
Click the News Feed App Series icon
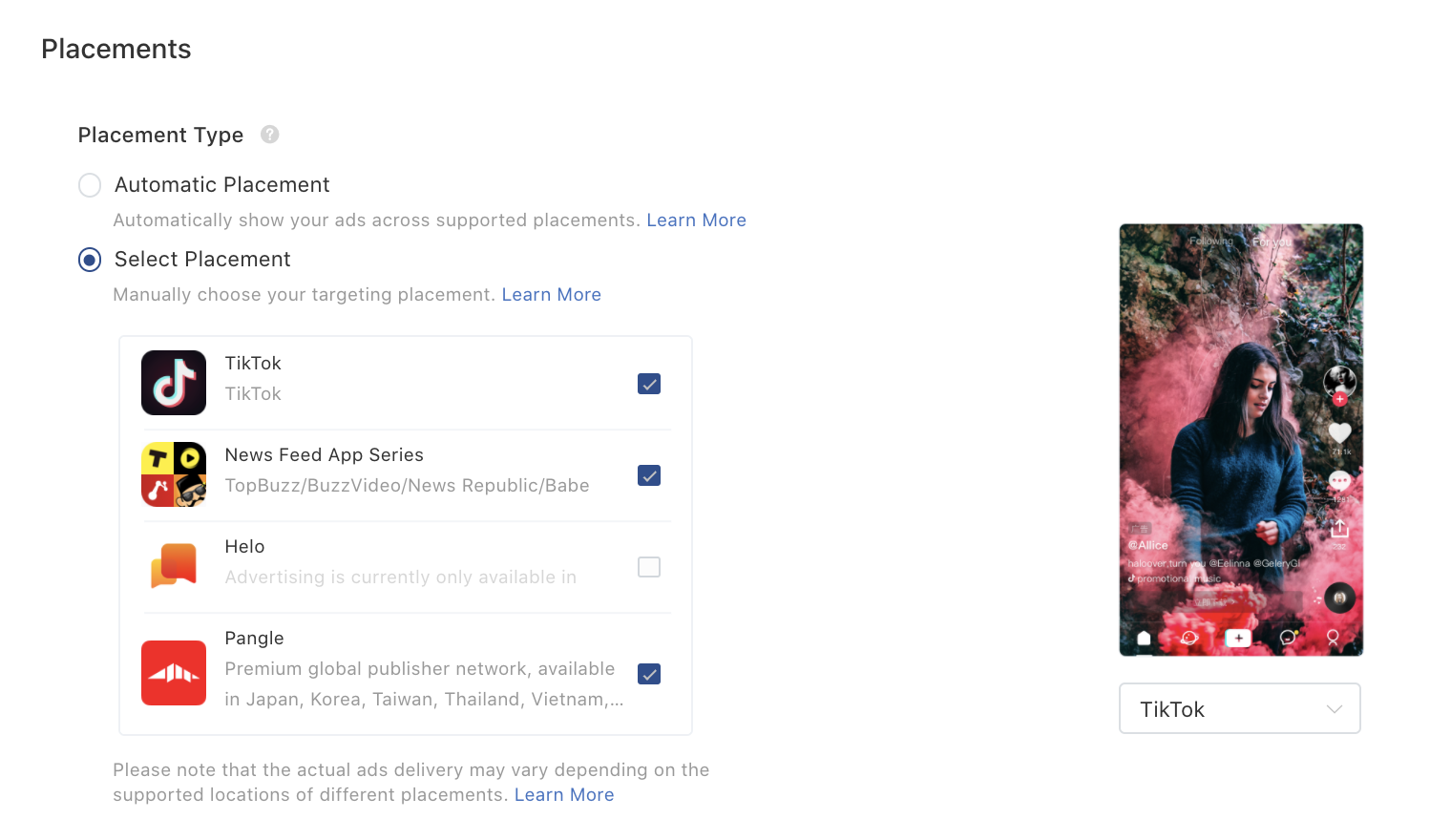tap(174, 474)
